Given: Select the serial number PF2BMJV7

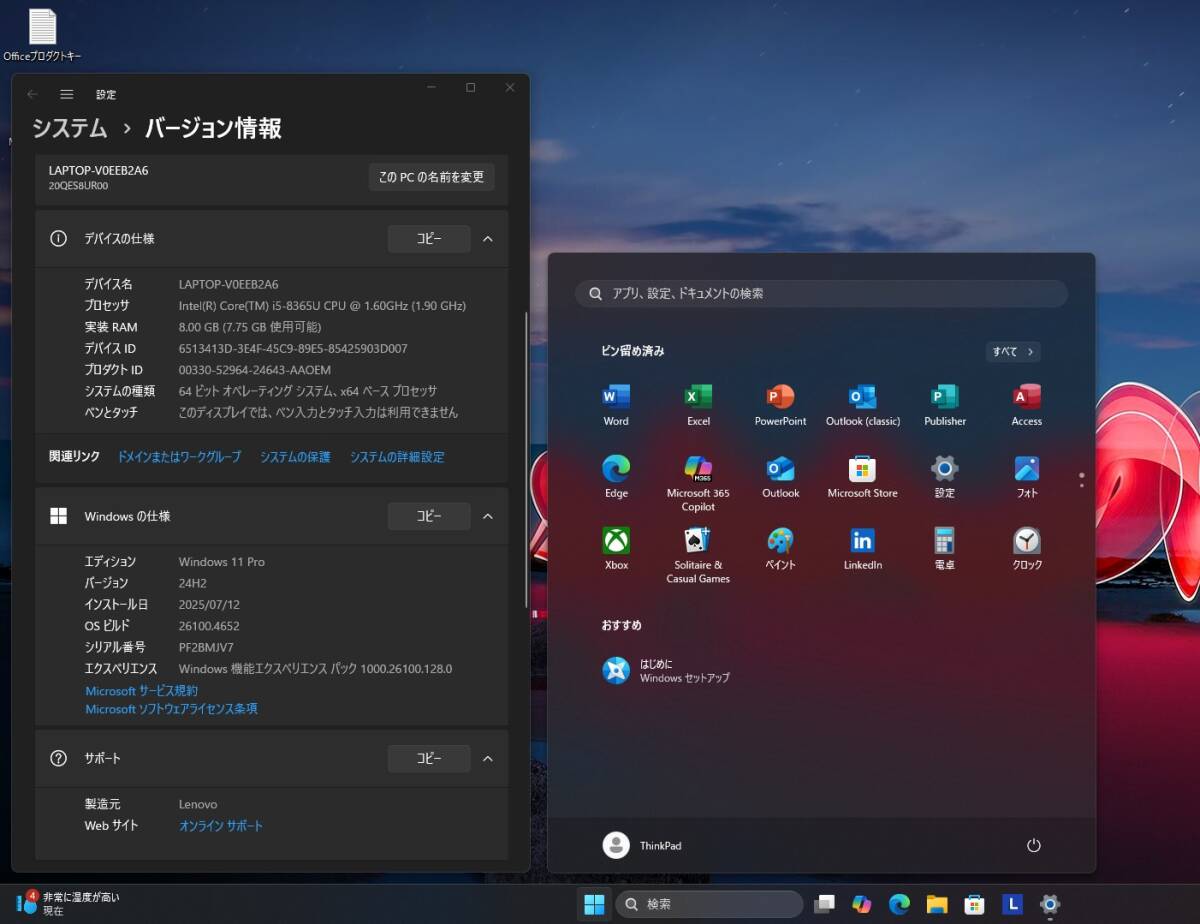Looking at the screenshot, I should (206, 647).
